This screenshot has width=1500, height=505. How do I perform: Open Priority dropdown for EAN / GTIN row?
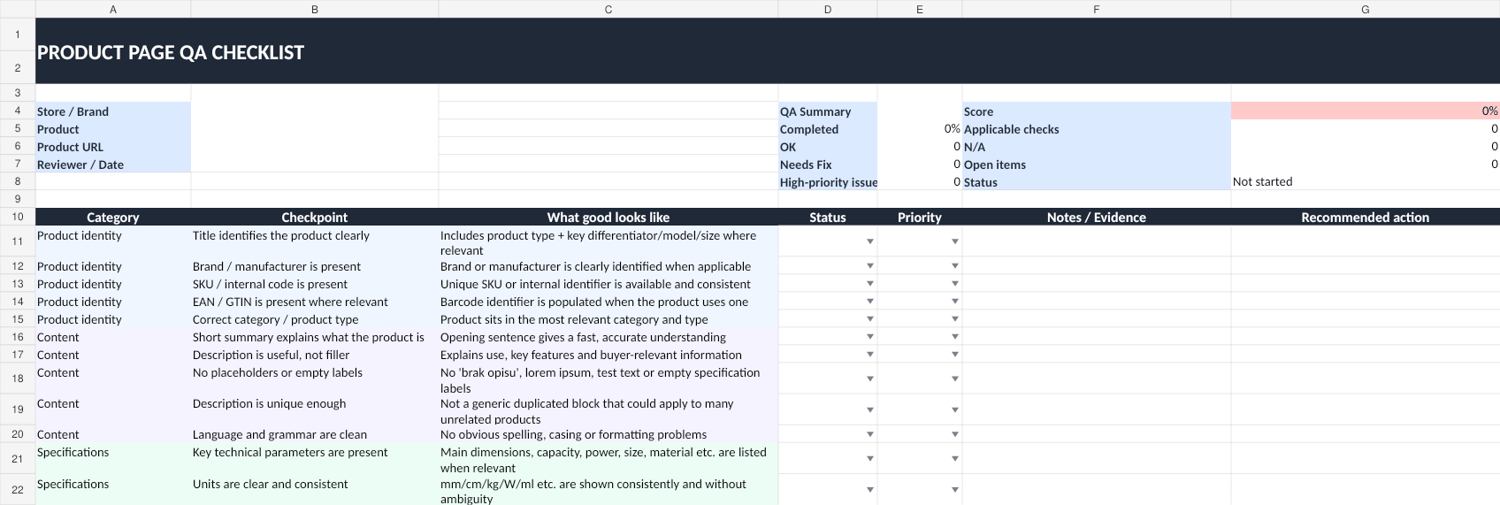(955, 302)
